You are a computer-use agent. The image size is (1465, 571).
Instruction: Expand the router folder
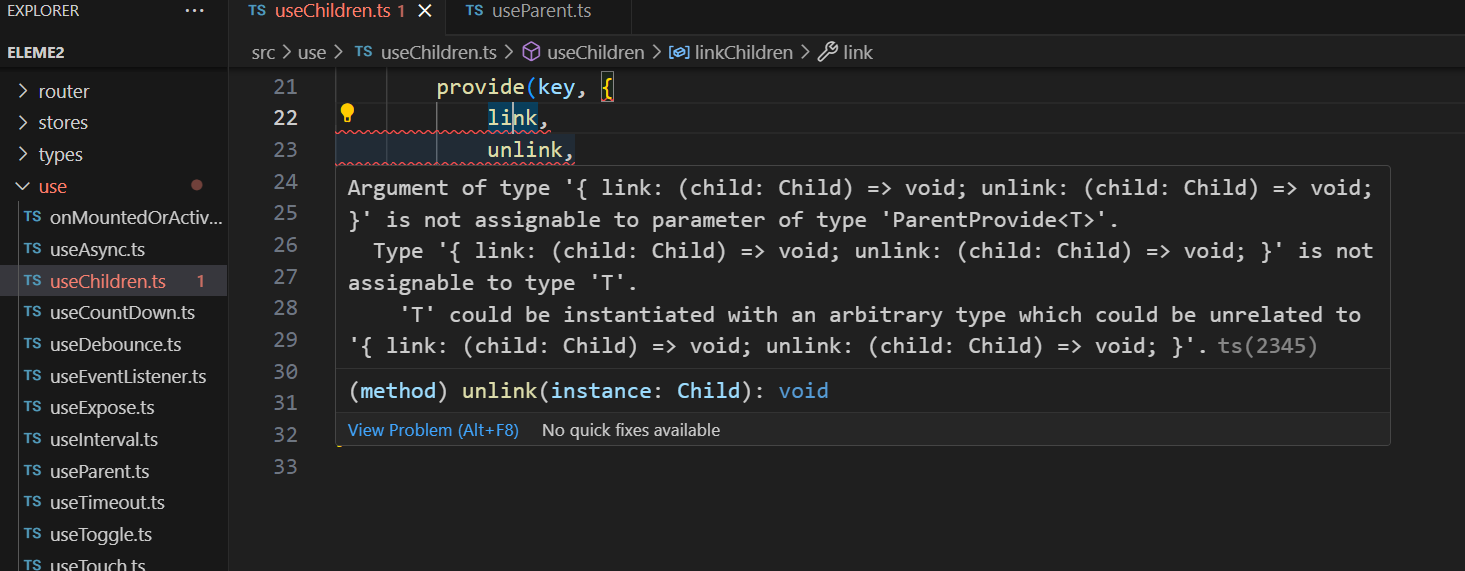point(23,92)
